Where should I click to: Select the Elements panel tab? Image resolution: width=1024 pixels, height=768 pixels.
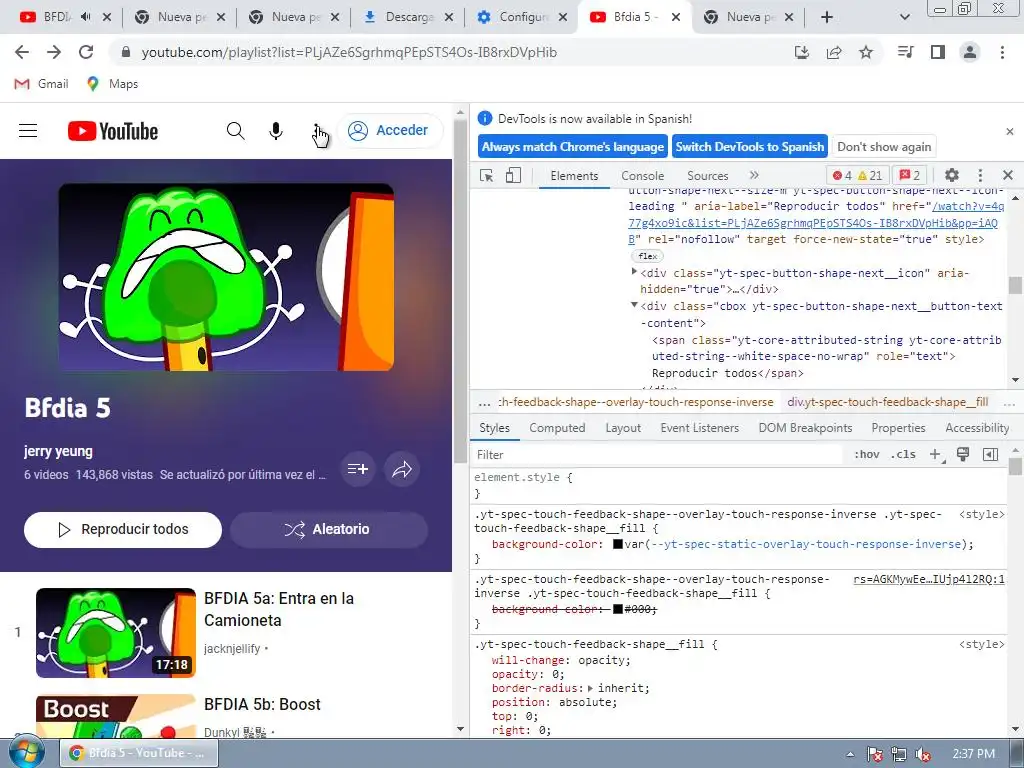pos(574,175)
